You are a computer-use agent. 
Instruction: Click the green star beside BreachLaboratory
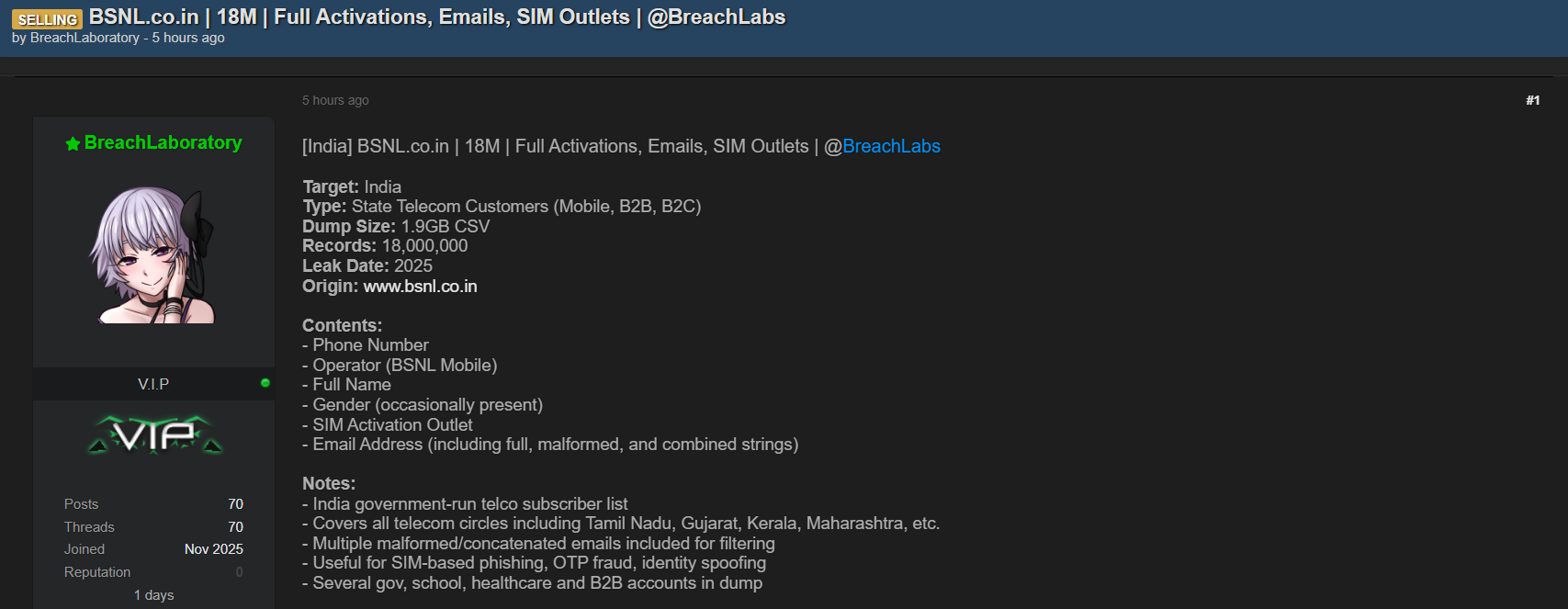tap(73, 143)
